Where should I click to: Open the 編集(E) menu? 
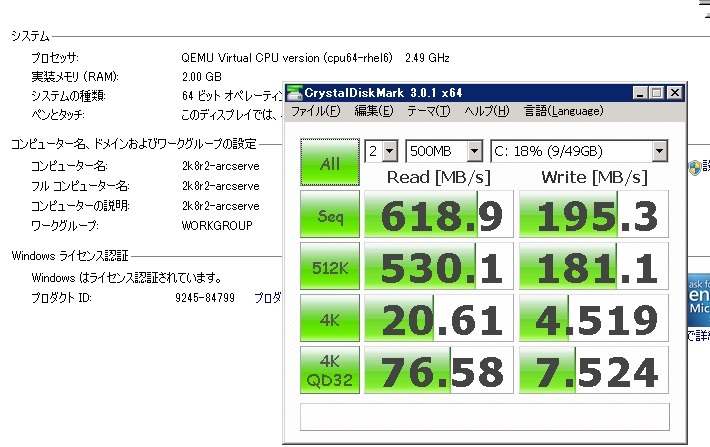point(374,111)
